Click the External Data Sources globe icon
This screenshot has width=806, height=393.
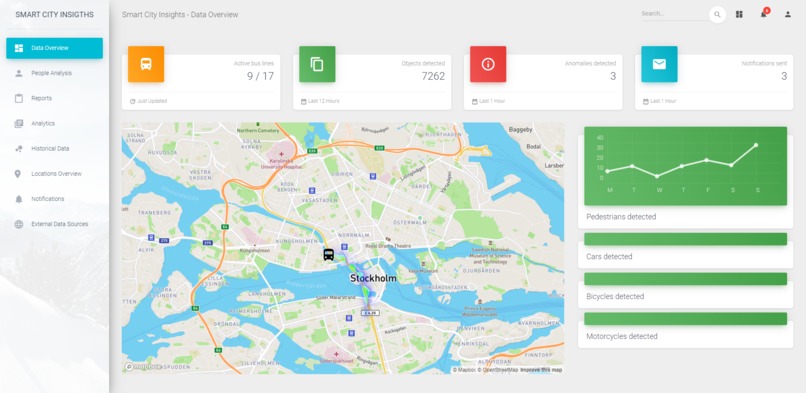[x=19, y=224]
